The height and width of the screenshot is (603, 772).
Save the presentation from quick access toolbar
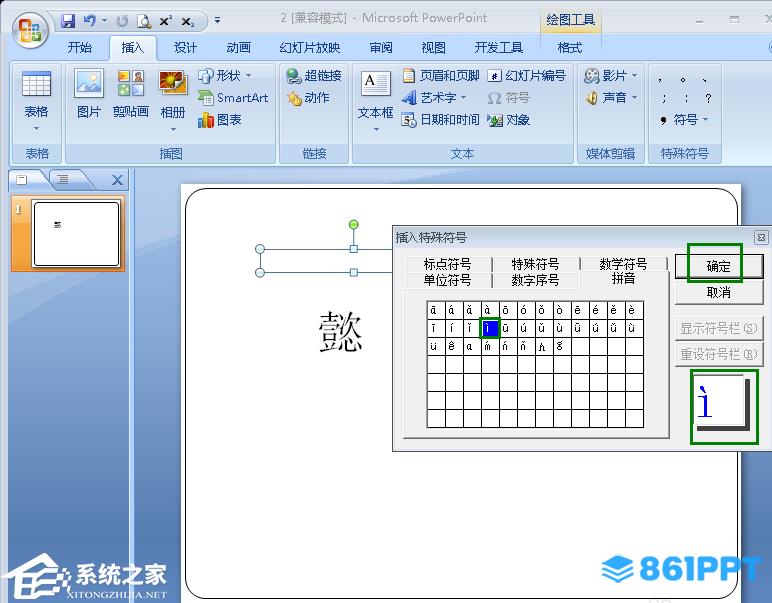coord(68,21)
